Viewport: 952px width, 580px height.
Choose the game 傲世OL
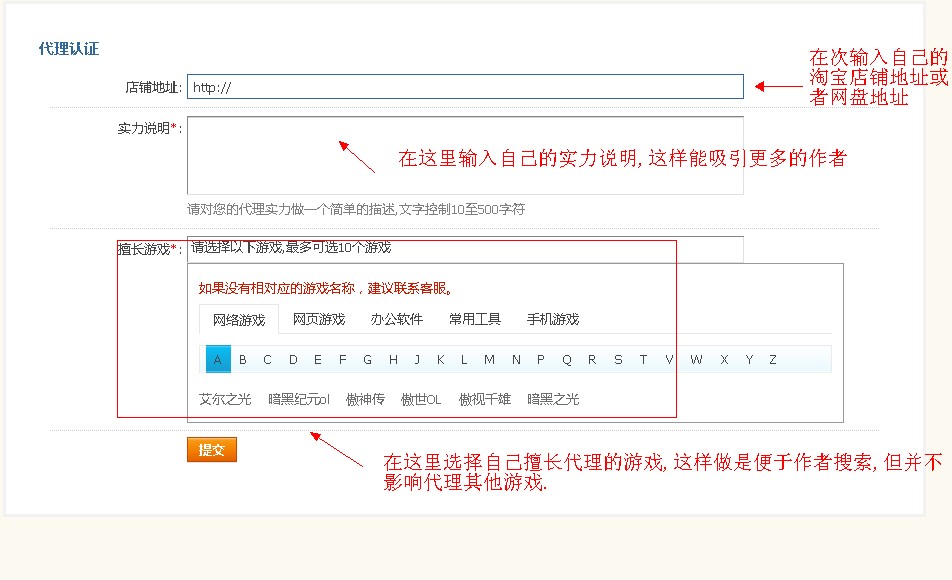[421, 399]
